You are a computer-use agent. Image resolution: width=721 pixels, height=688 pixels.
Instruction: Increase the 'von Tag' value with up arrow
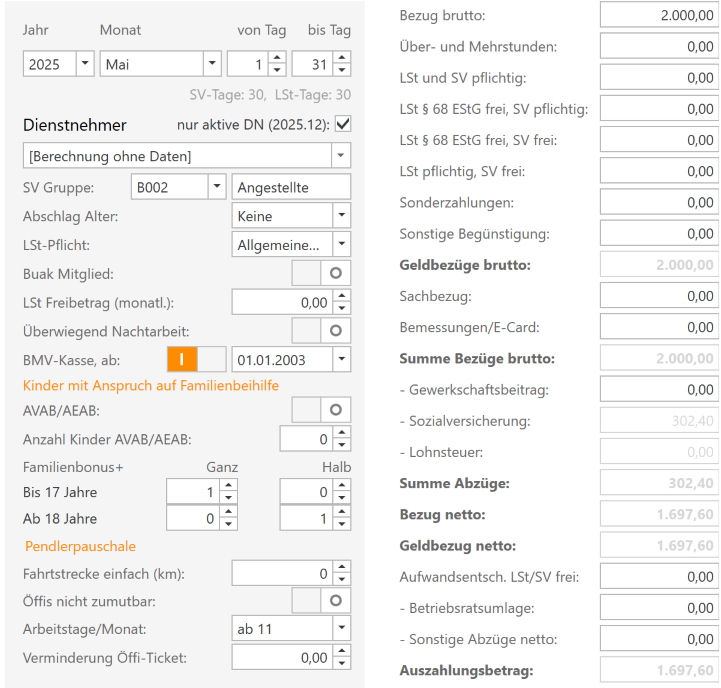point(277,58)
